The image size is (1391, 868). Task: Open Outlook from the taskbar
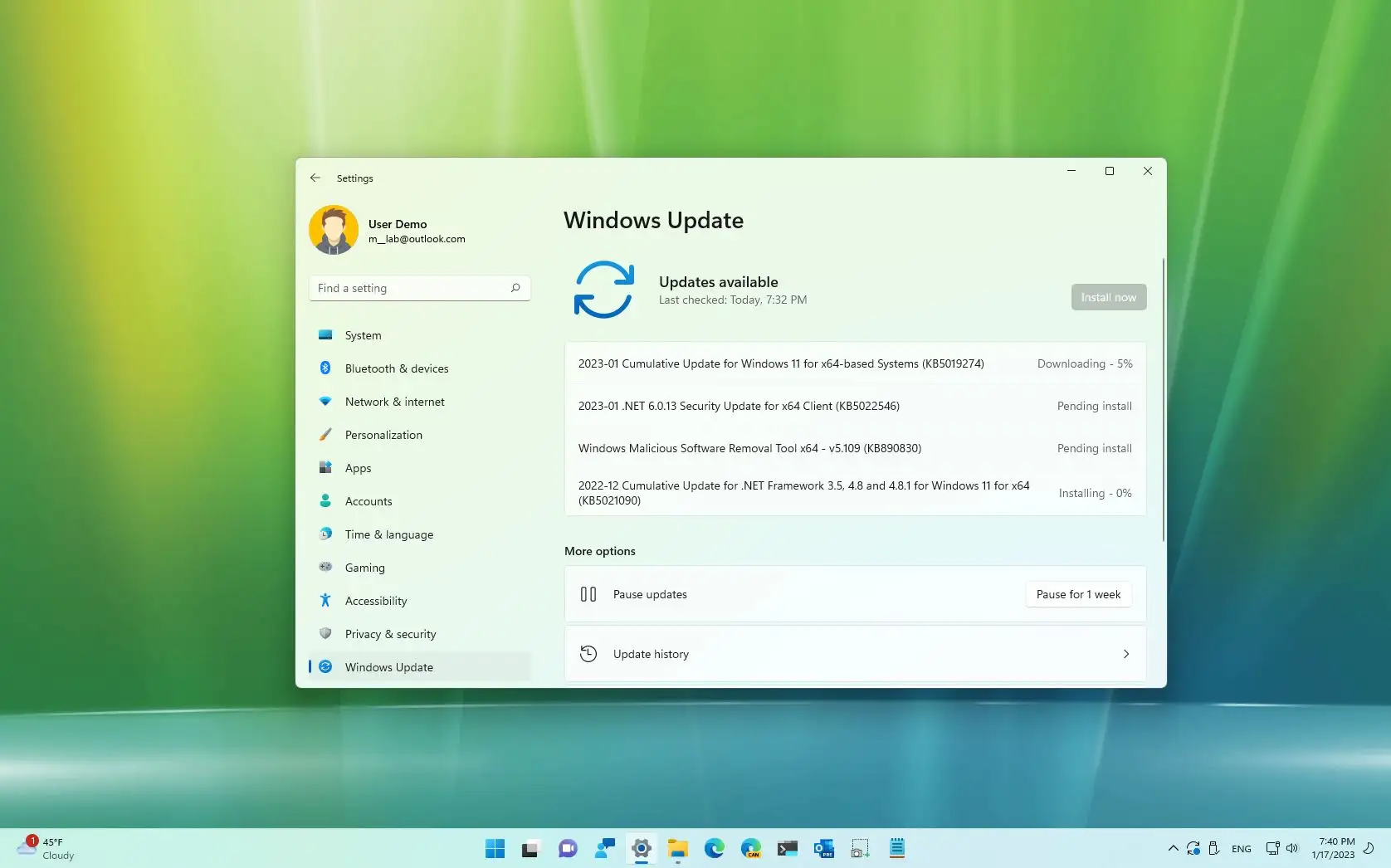824,848
